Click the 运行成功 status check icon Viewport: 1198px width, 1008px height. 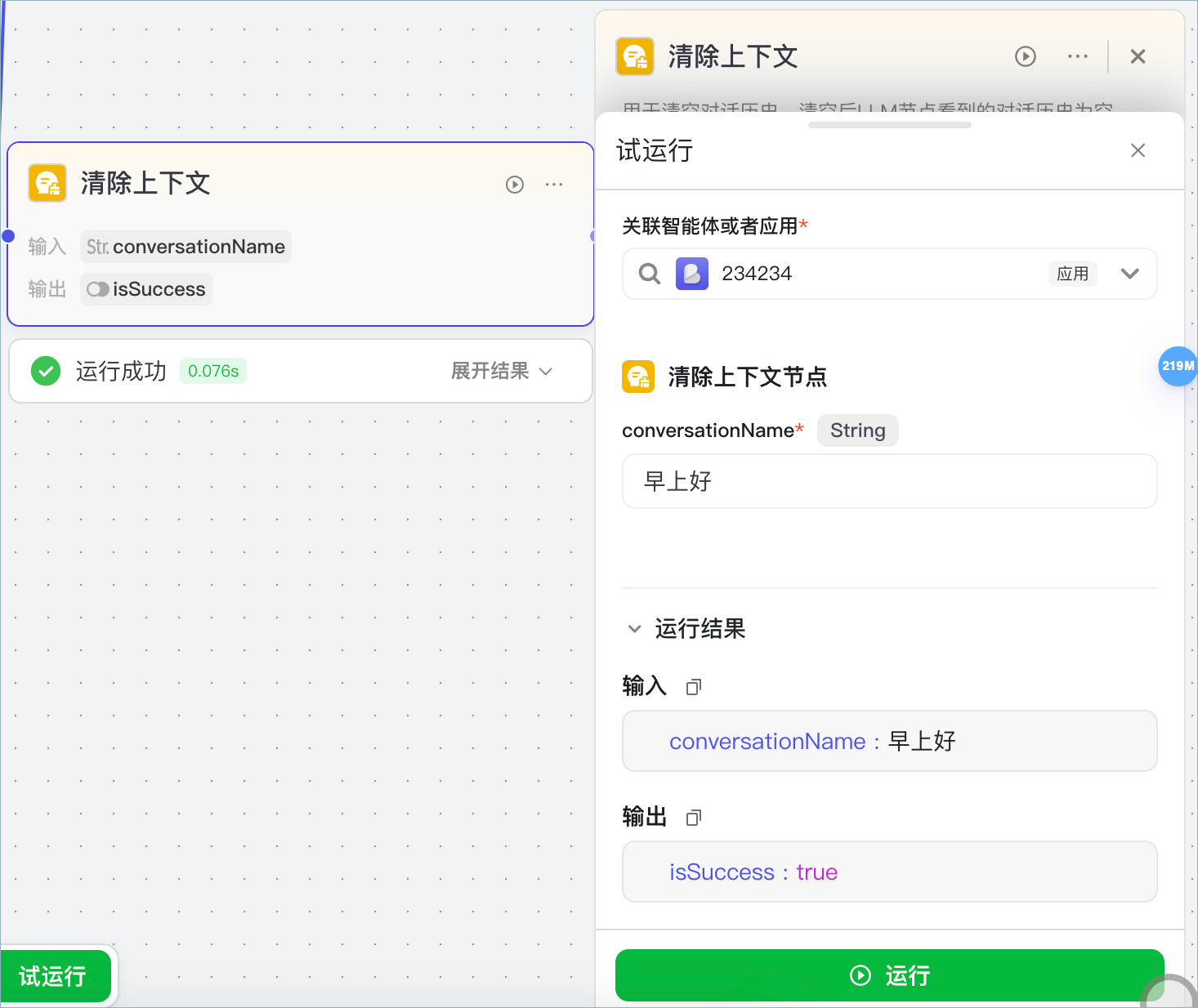46,371
